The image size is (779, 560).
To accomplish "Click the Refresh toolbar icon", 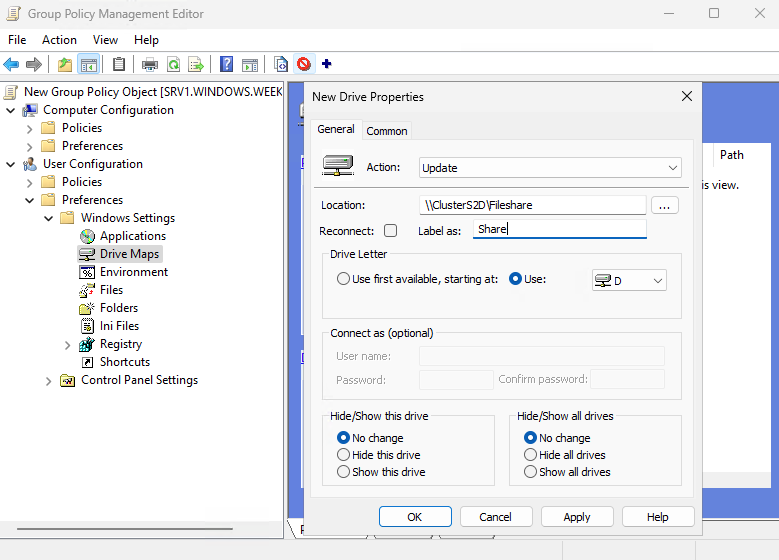I will coord(173,64).
